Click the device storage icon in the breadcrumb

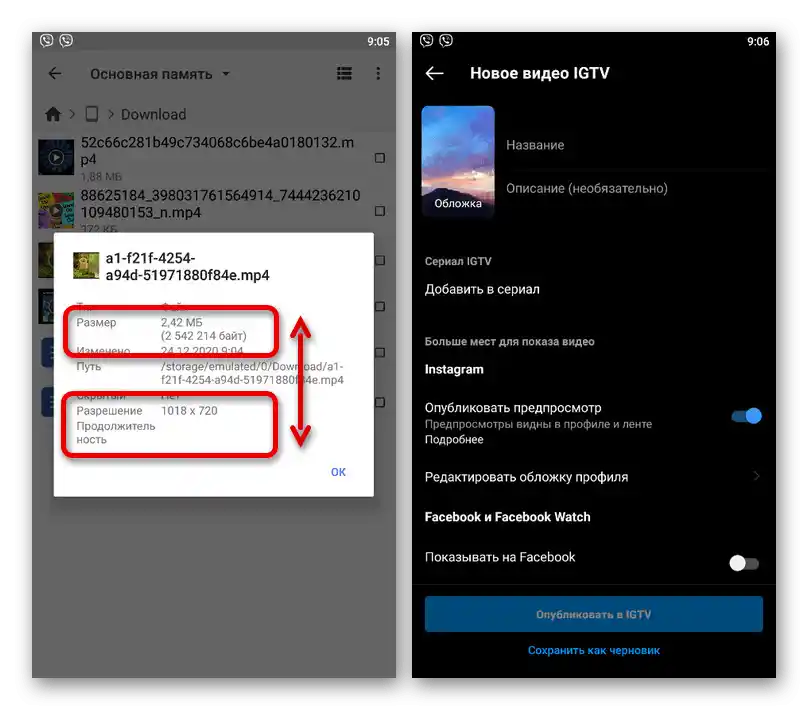pos(91,114)
